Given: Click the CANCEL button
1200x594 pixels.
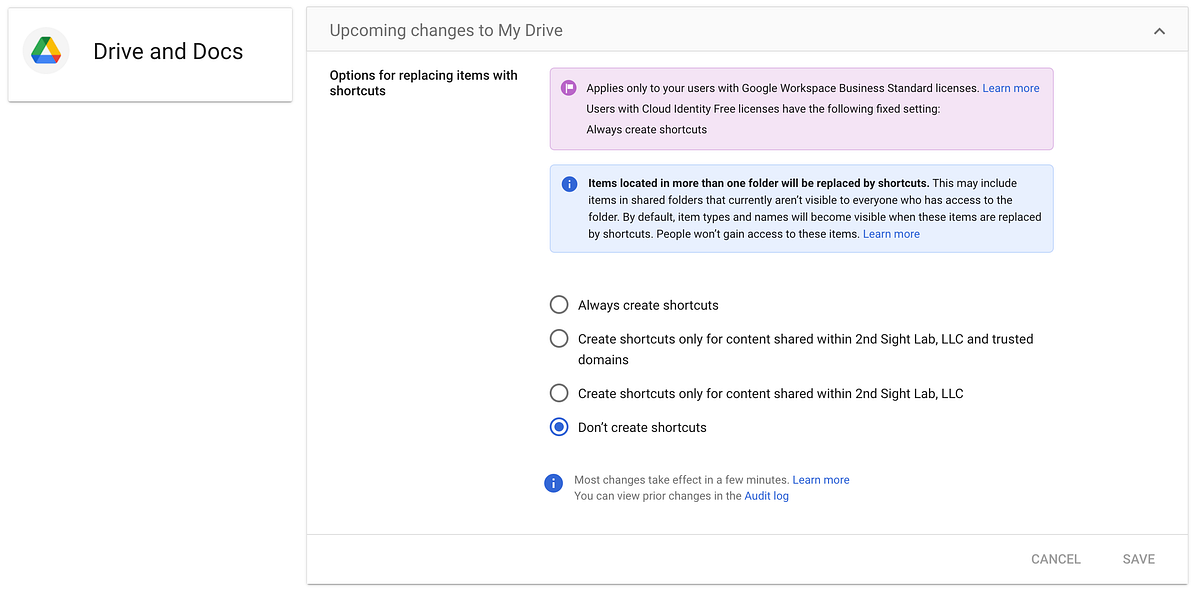Looking at the screenshot, I should [1055, 559].
